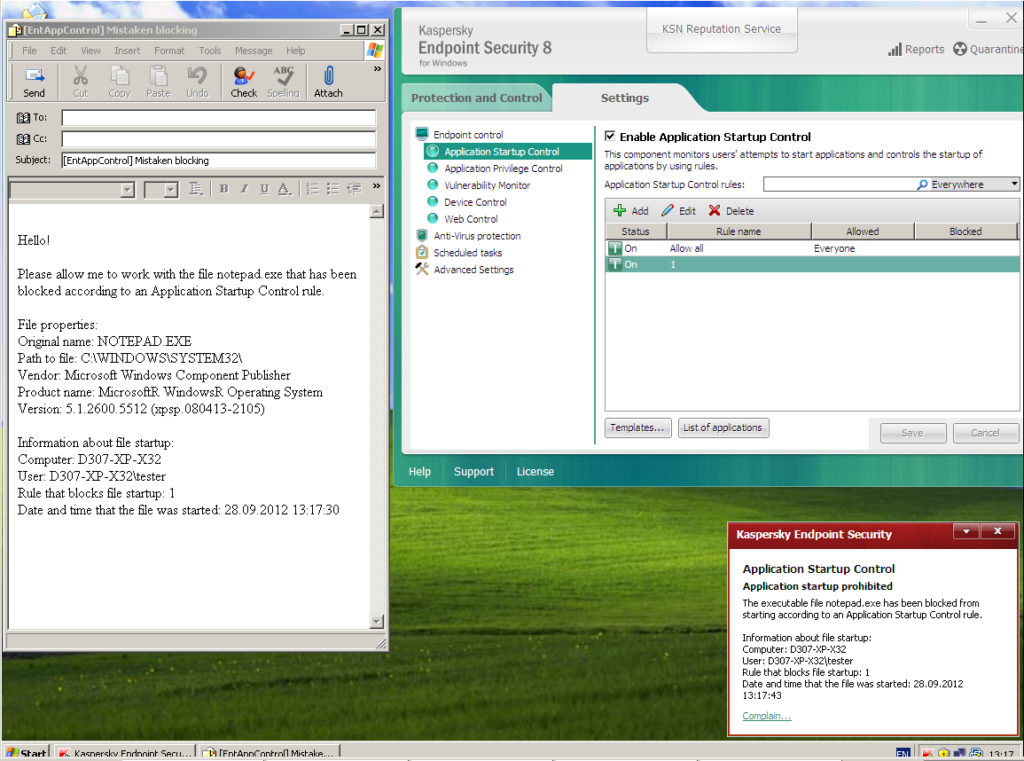The width and height of the screenshot is (1024, 761).
Task: Open Insert menu in email window
Action: [x=127, y=50]
